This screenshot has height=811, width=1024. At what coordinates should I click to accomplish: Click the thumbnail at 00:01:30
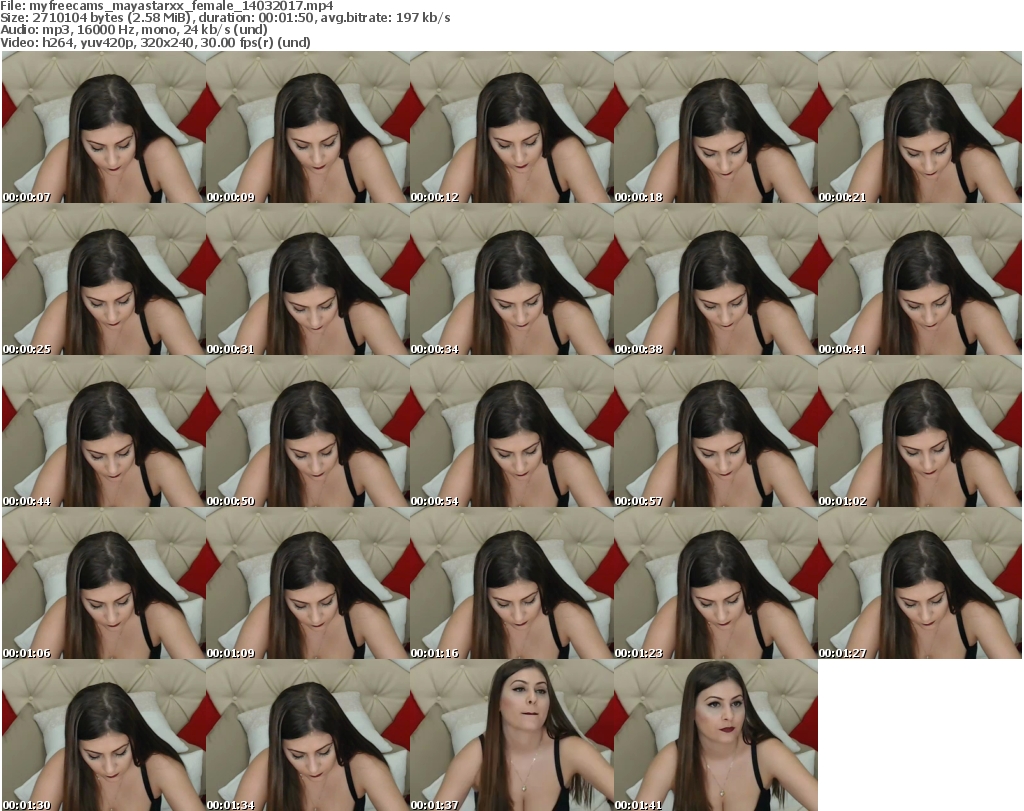(104, 735)
